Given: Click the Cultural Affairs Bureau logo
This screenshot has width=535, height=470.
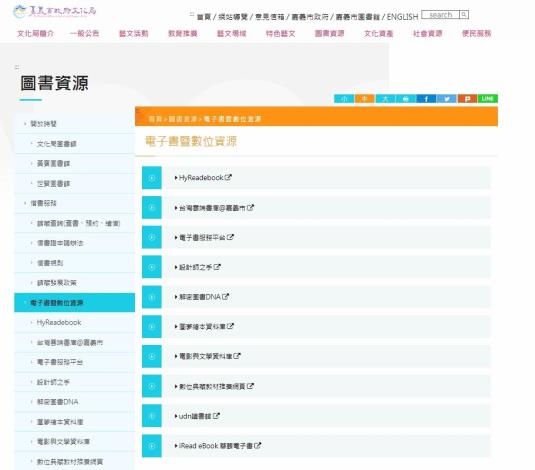Looking at the screenshot, I should [55, 11].
